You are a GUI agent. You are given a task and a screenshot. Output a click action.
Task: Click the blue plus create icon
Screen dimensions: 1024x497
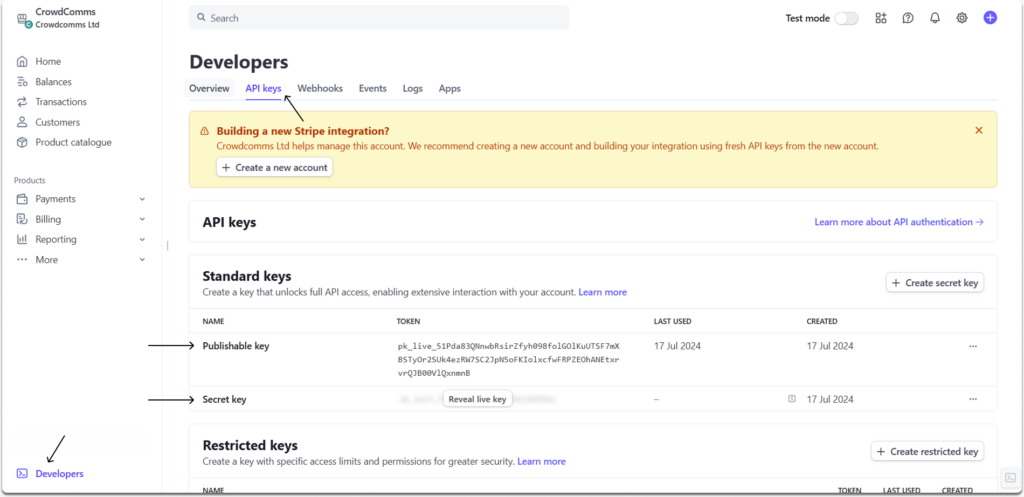[990, 18]
